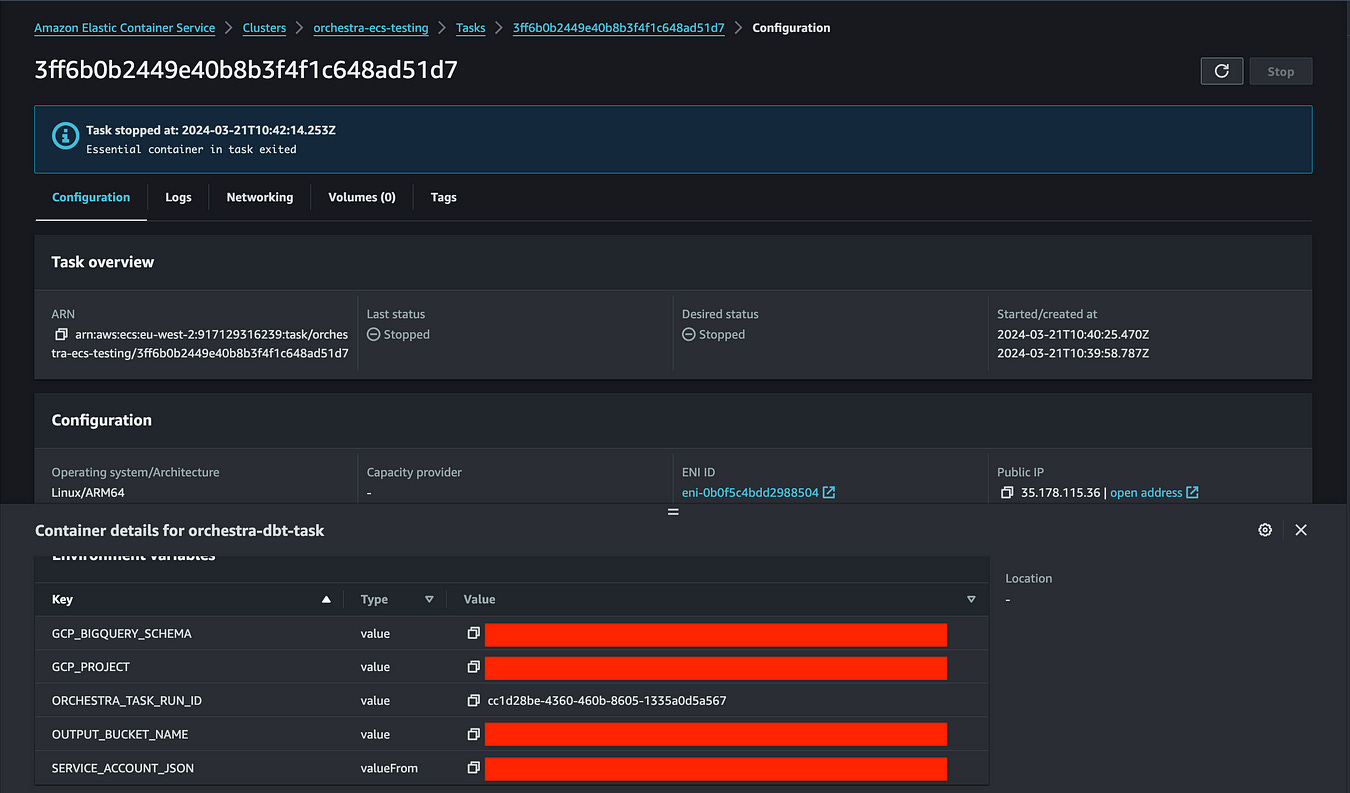Go to Clusters breadcrumb
The width and height of the screenshot is (1350, 793).
click(264, 28)
